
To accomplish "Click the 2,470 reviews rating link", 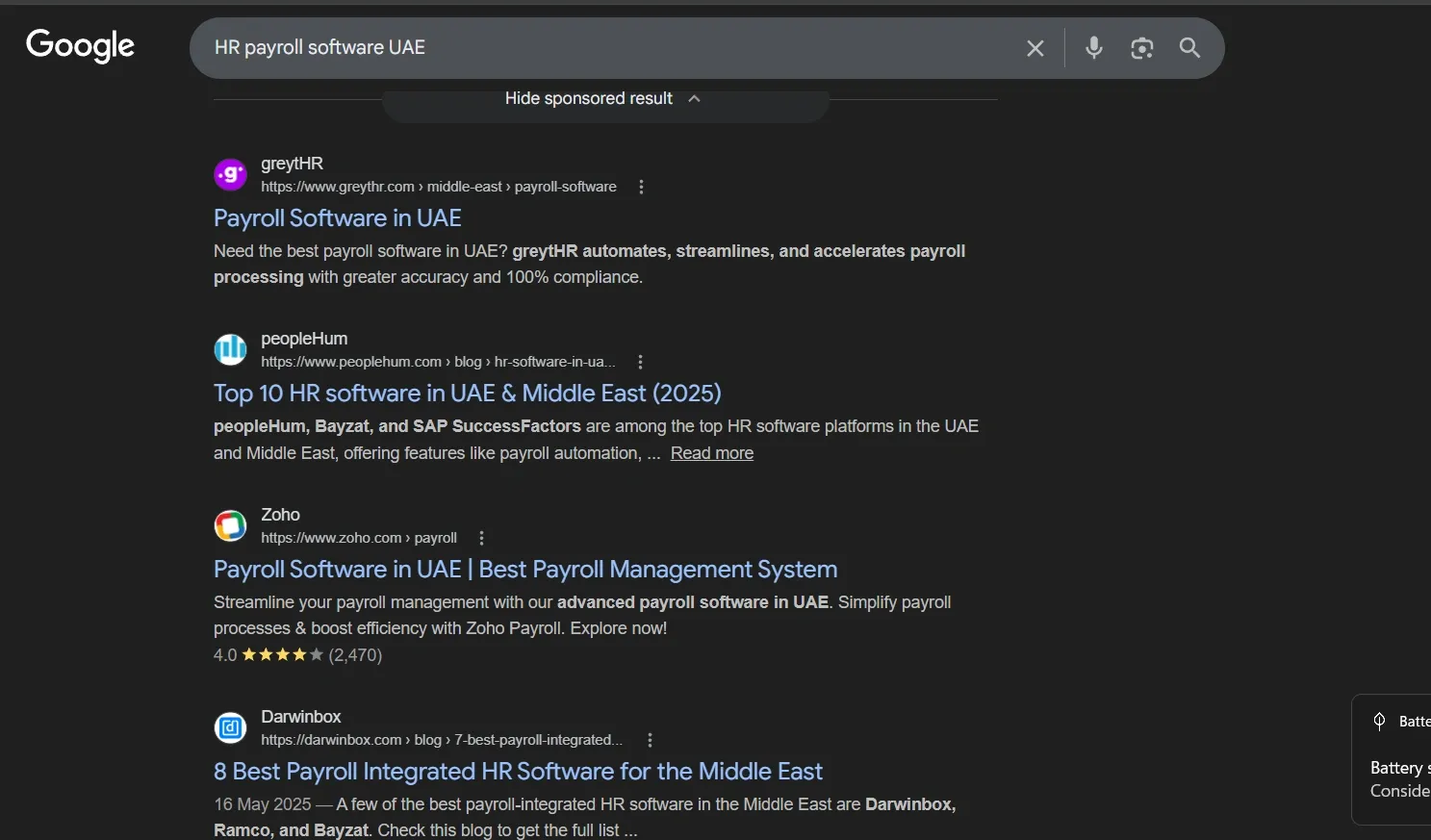I will (355, 654).
